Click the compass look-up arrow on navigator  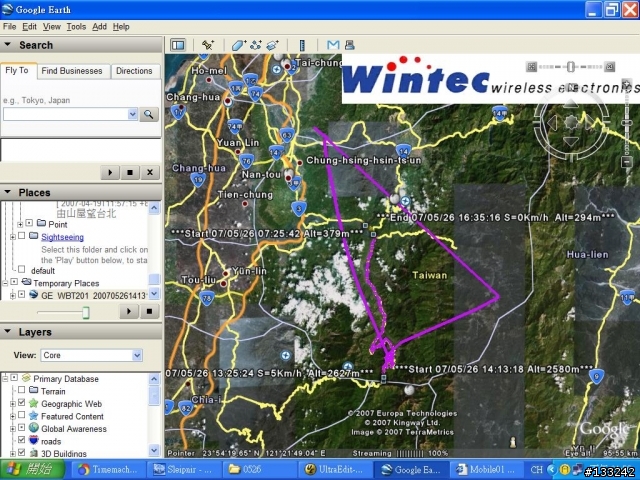point(571,103)
